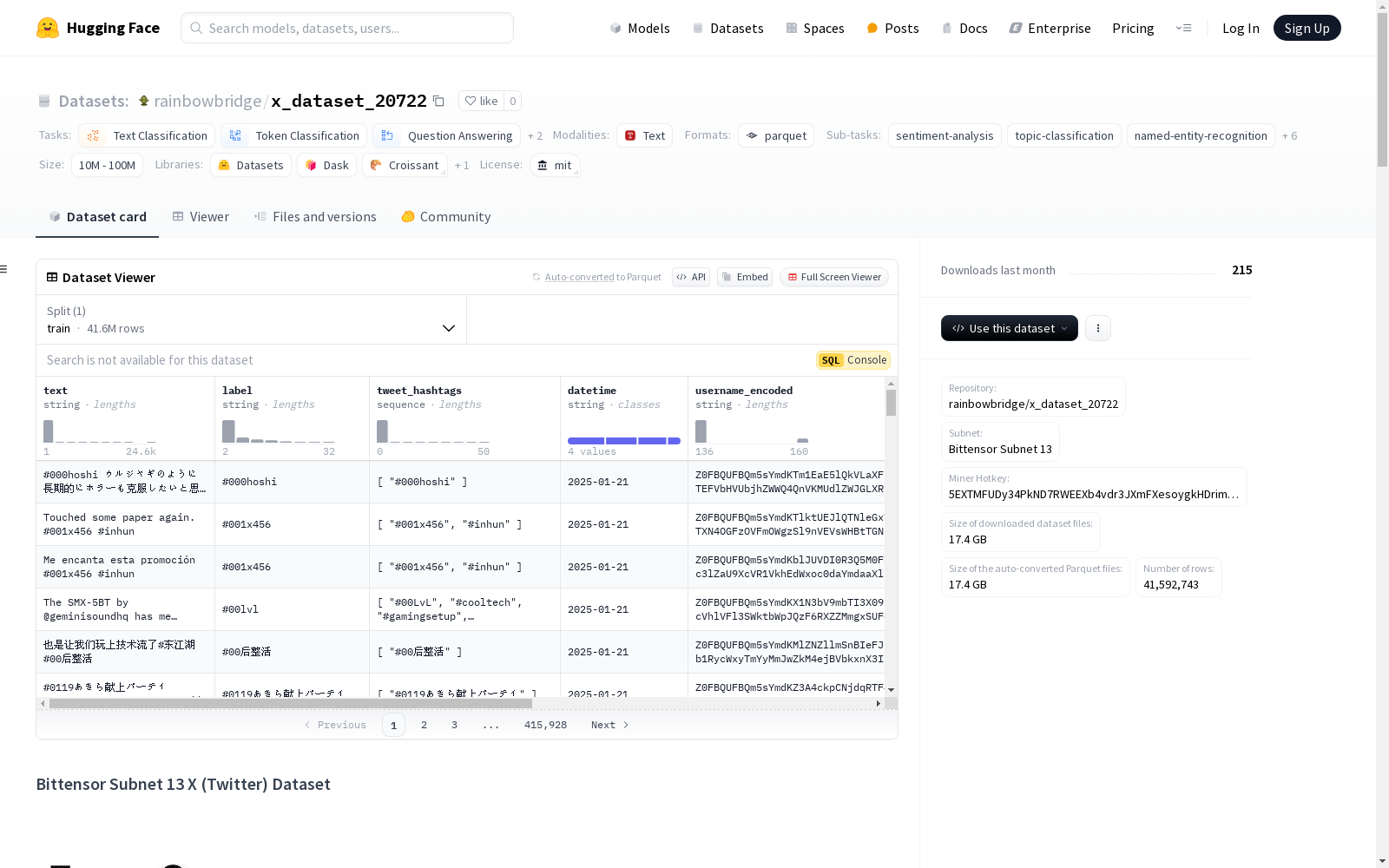Select the "#000hoshi" label cell
1389x868 pixels.
pos(292,482)
